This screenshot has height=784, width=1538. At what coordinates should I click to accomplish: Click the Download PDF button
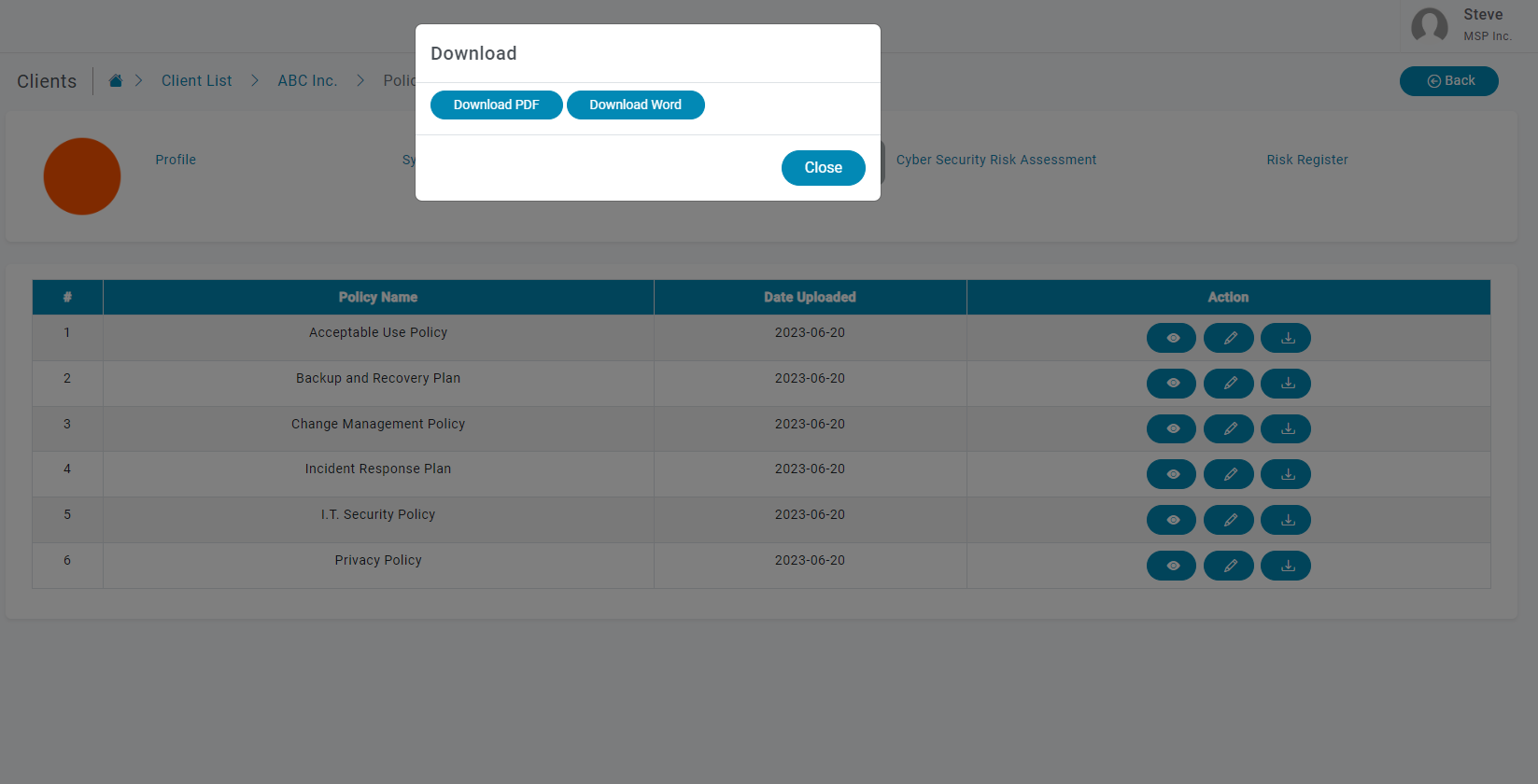496,105
